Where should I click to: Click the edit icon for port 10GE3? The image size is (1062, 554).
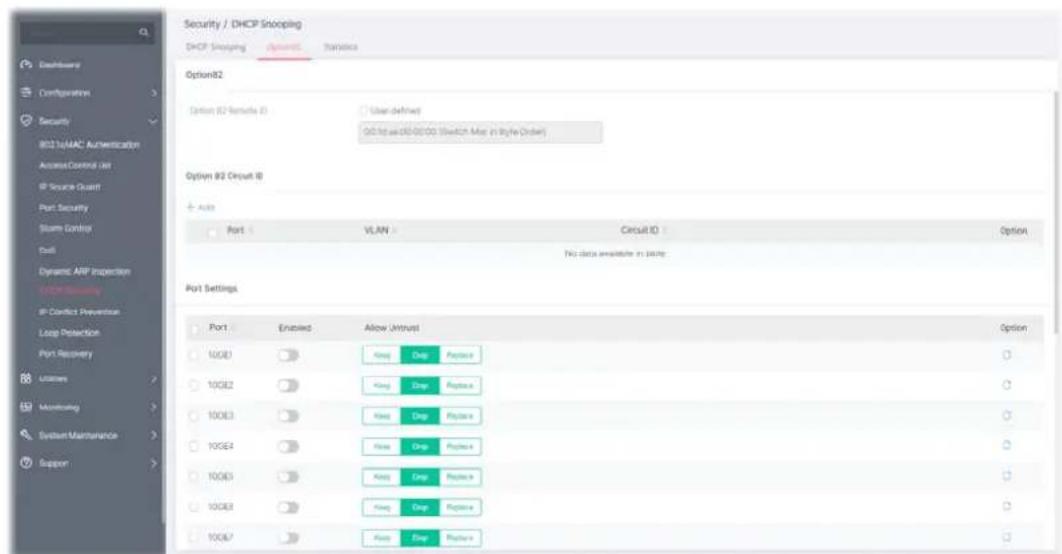[x=1006, y=416]
